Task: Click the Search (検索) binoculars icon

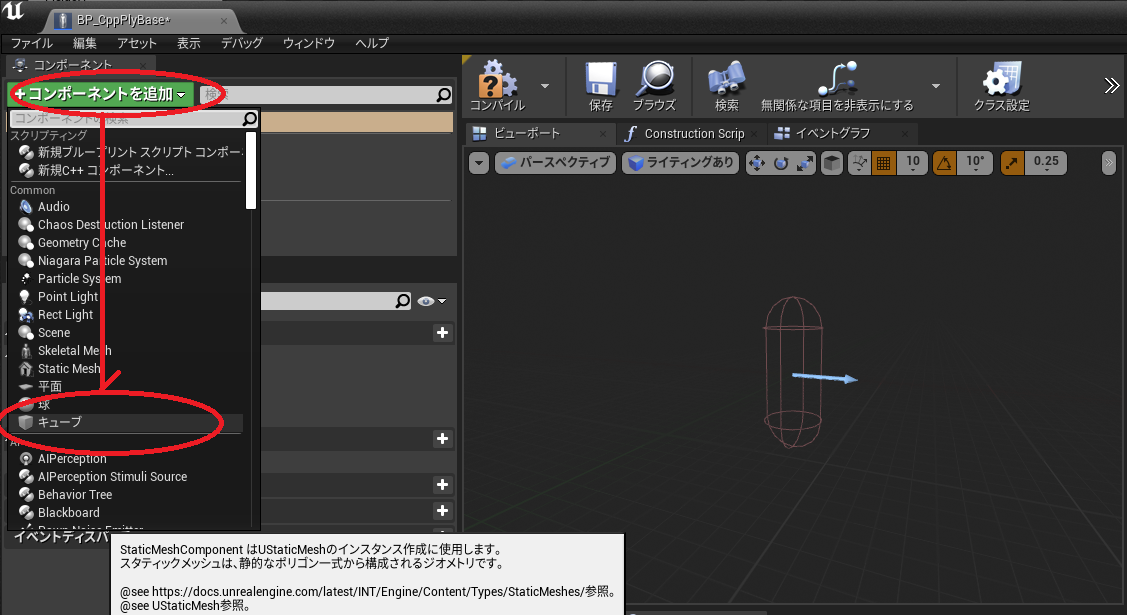Action: pos(727,85)
